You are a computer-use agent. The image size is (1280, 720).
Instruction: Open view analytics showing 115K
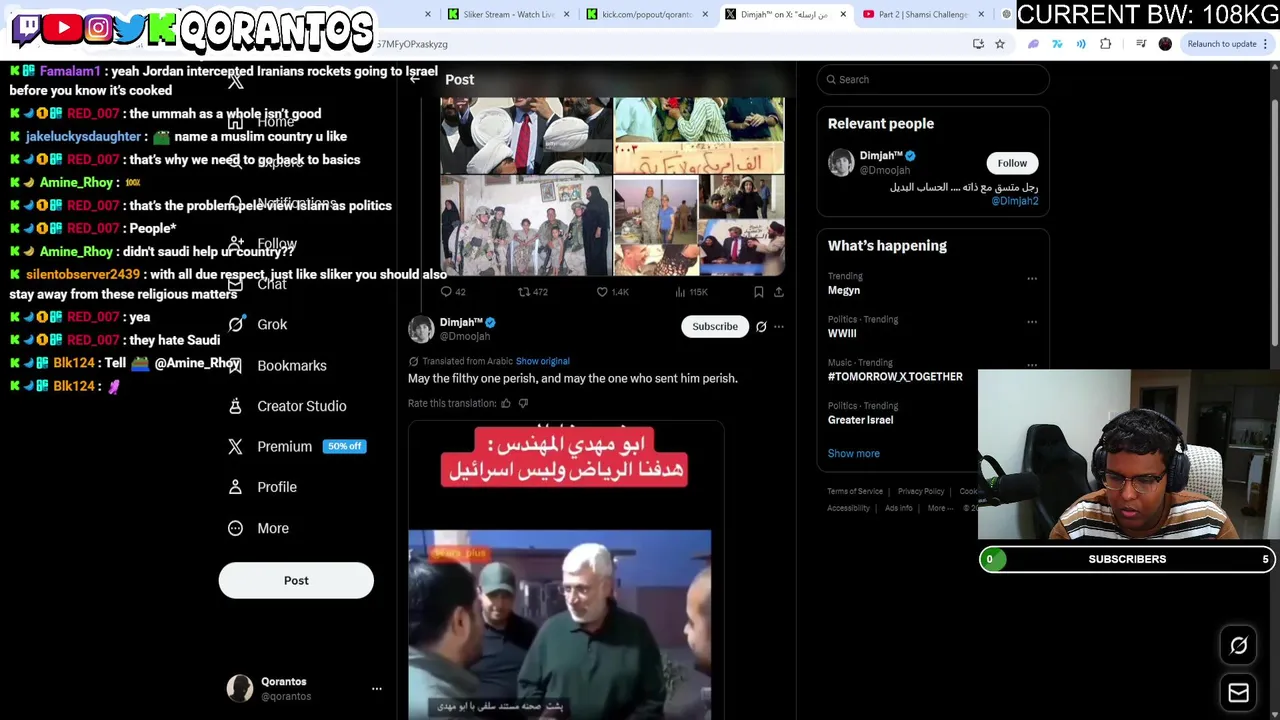691,292
